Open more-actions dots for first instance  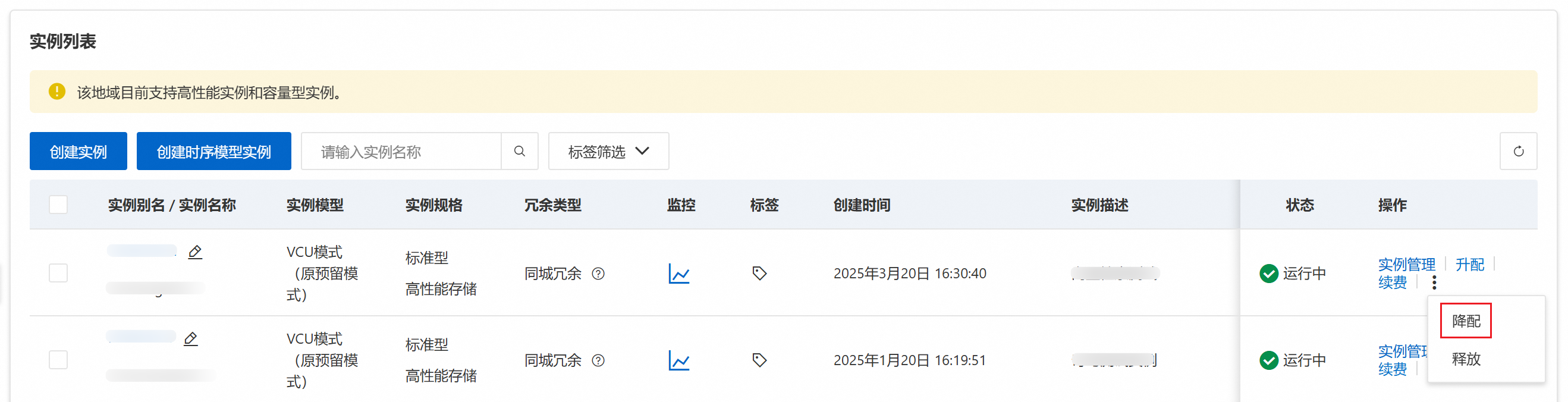tap(1434, 282)
